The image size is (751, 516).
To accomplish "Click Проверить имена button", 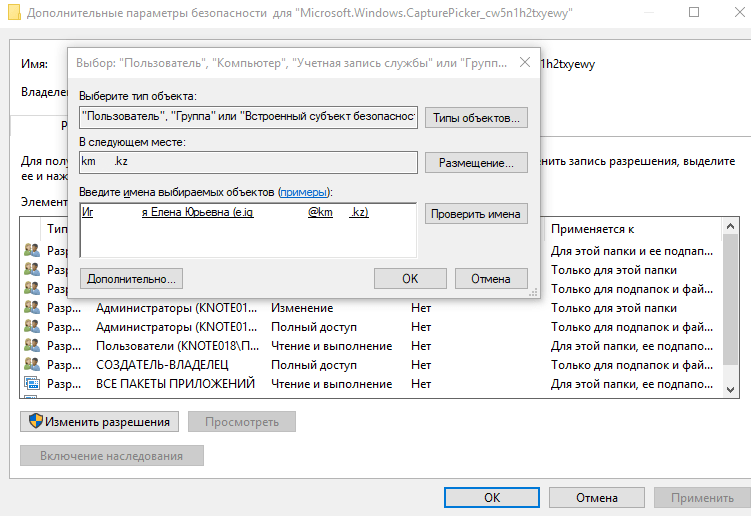I will [476, 214].
